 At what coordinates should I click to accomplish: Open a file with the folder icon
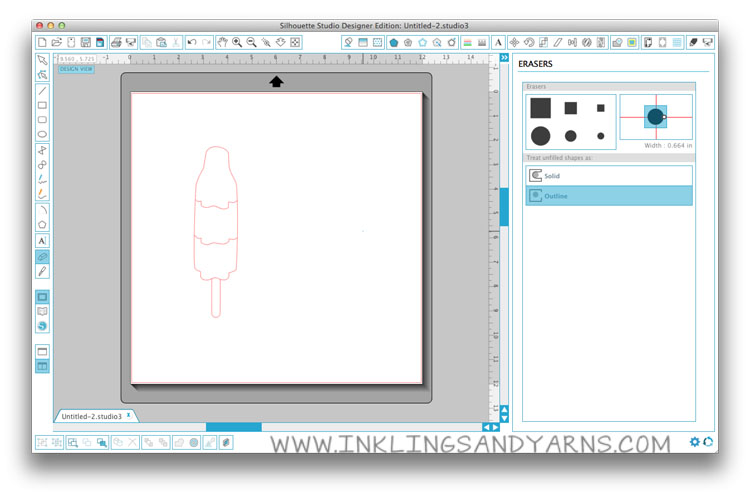coord(56,43)
